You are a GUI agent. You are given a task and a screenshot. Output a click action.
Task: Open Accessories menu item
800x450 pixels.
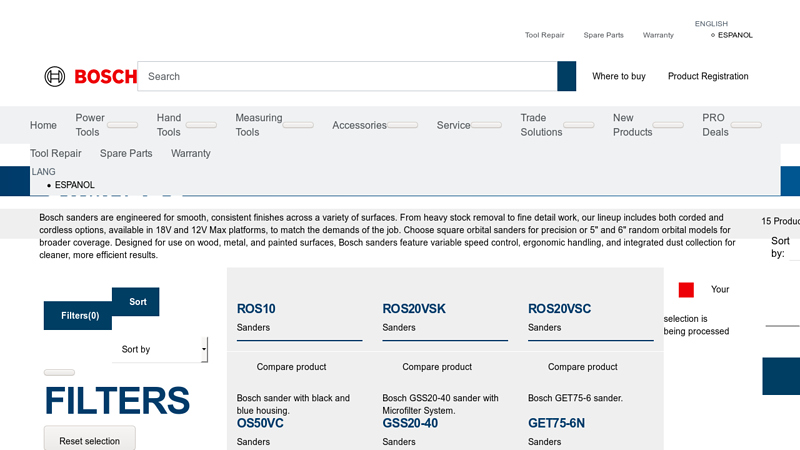[359, 125]
